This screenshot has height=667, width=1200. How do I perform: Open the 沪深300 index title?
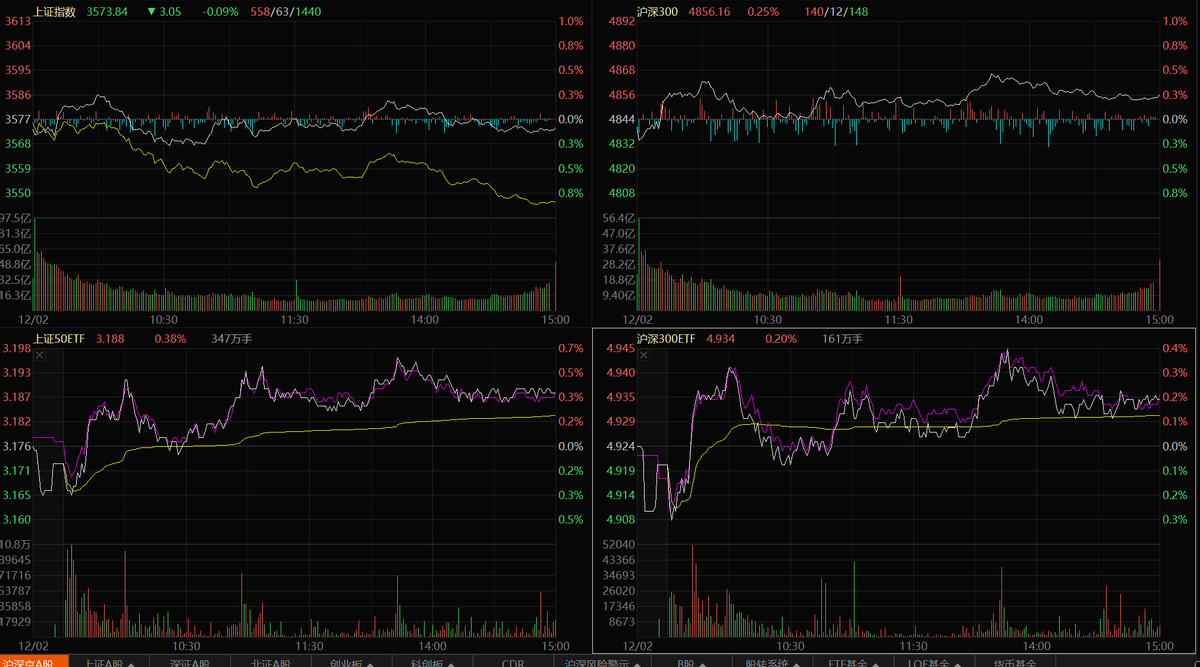(x=658, y=11)
